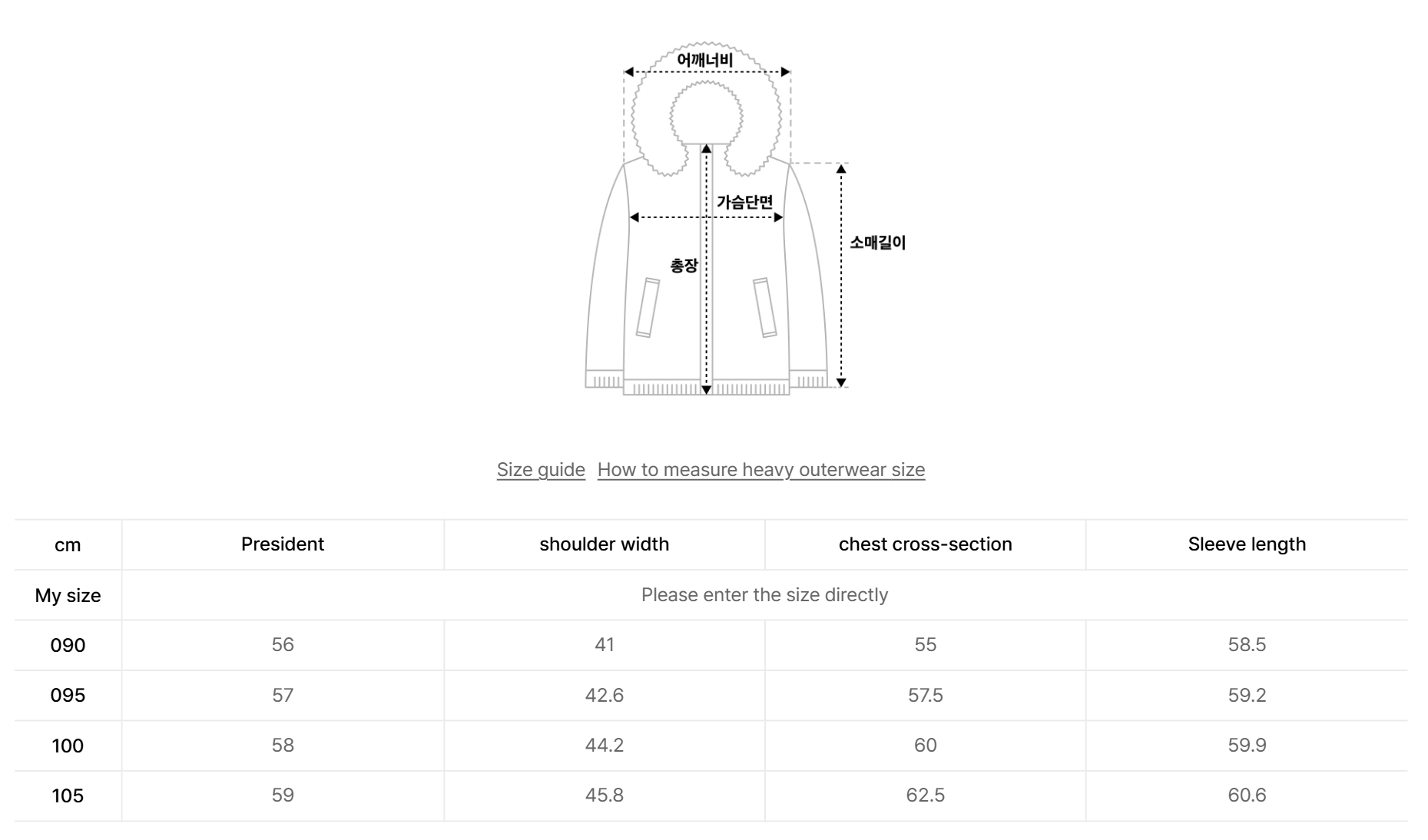Click the shoulder width column header
This screenshot has height=840, width=1428.
pyautogui.click(x=604, y=544)
